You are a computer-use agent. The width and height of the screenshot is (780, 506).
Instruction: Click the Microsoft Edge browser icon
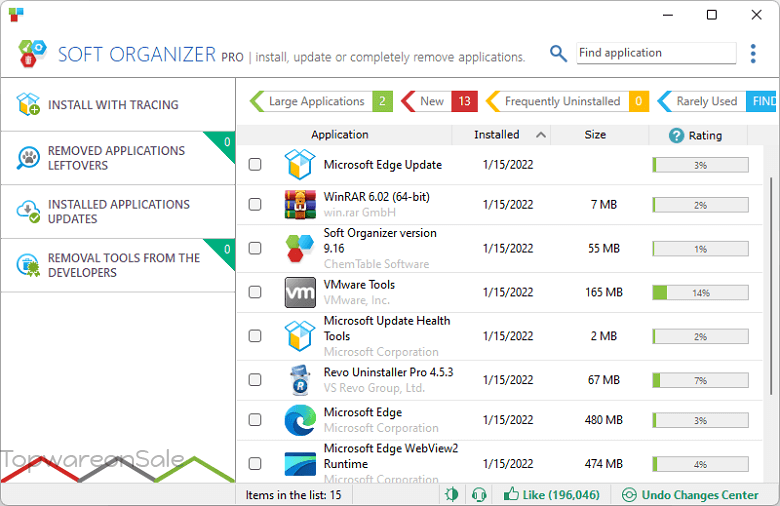pos(300,420)
